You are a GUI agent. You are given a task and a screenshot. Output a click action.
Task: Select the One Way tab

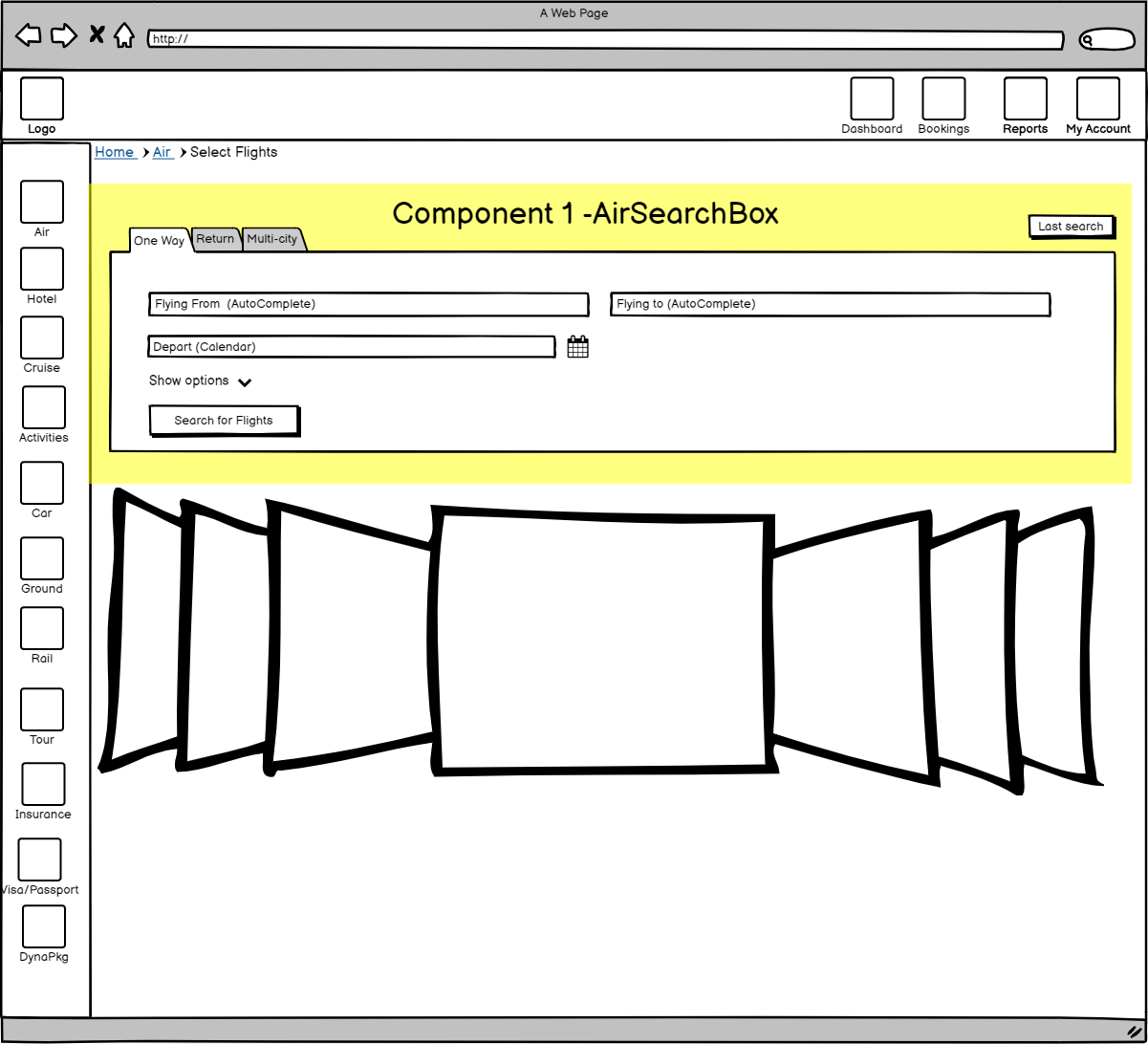[x=159, y=241]
